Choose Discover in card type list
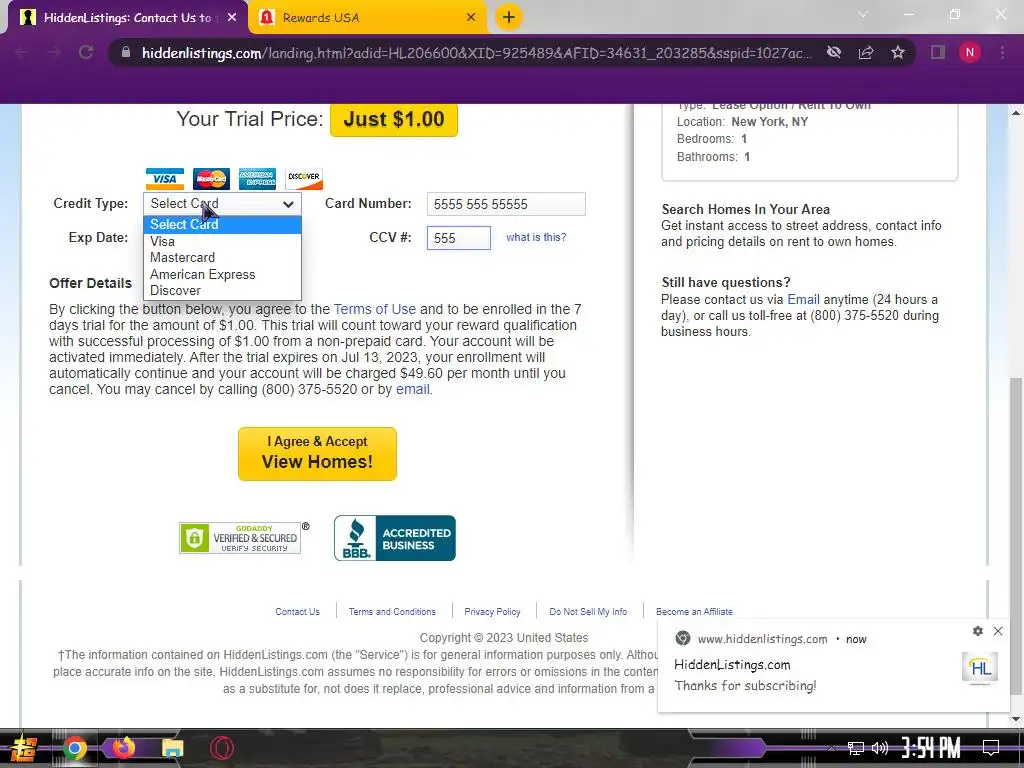The image size is (1024, 768). pyautogui.click(x=222, y=291)
